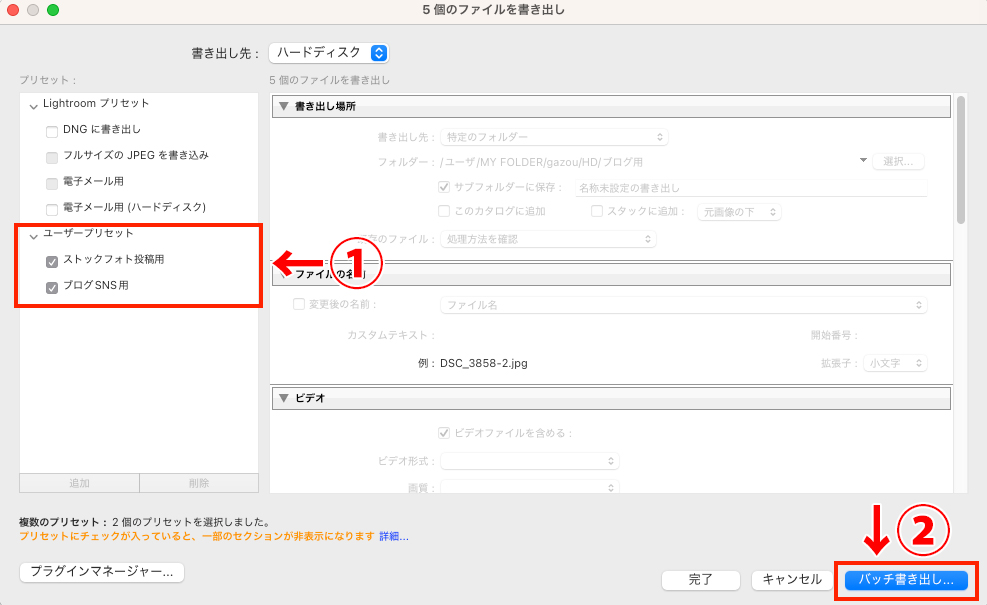Open the 拡張子 小文字 extension dropdown

click(x=895, y=363)
